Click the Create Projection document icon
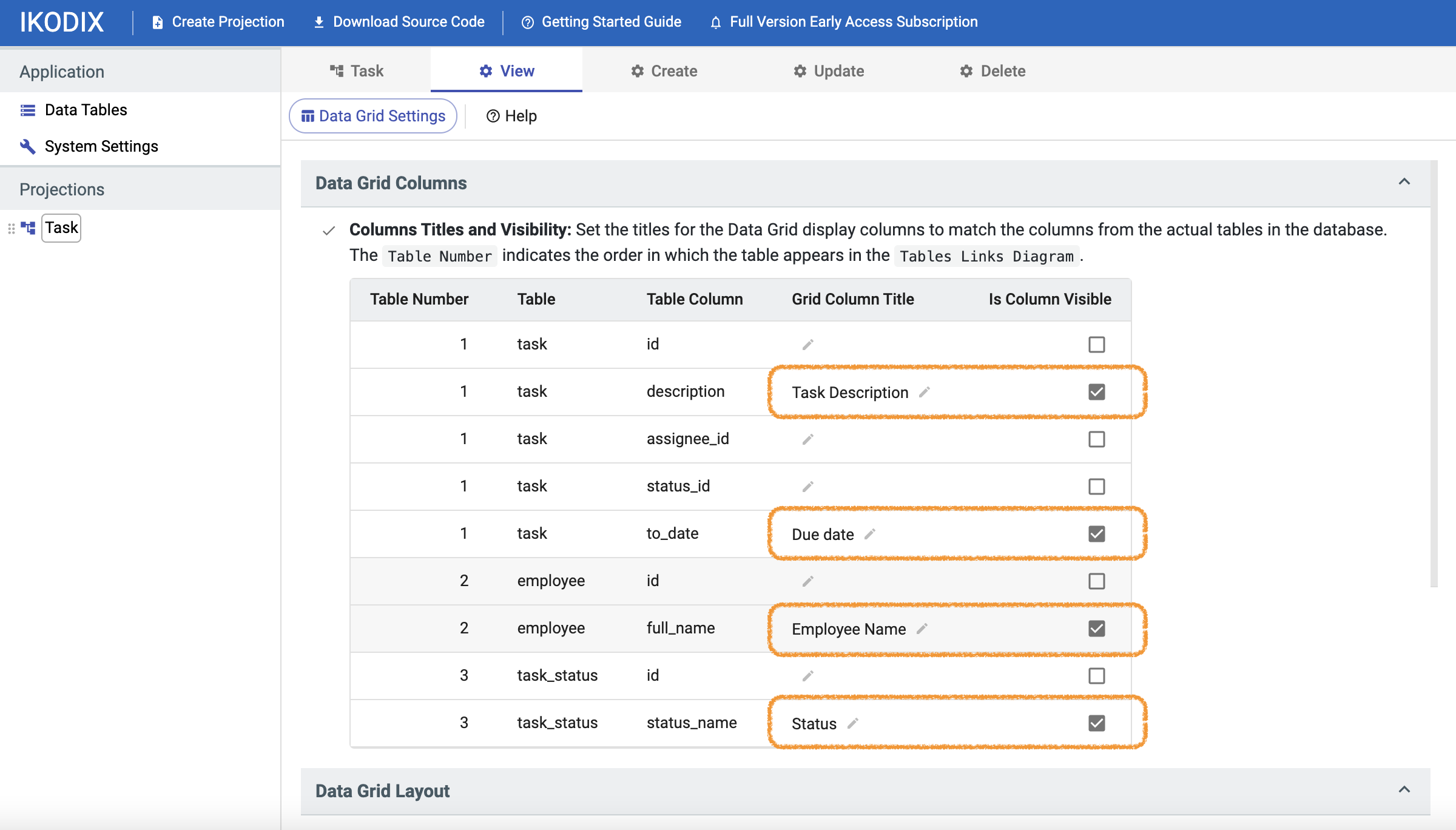This screenshot has width=1456, height=830. click(157, 22)
